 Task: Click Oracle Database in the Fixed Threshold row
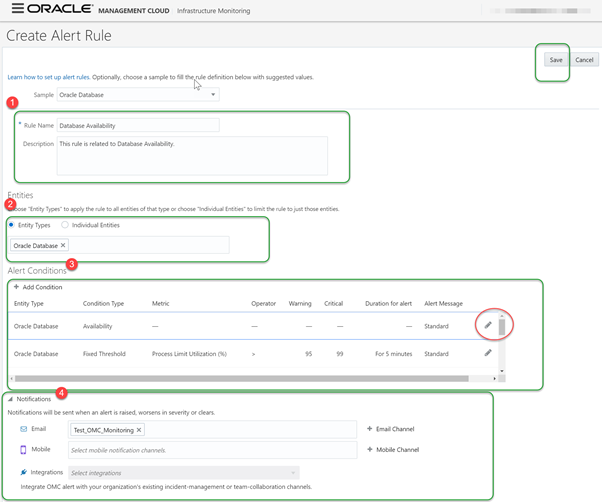coord(36,353)
